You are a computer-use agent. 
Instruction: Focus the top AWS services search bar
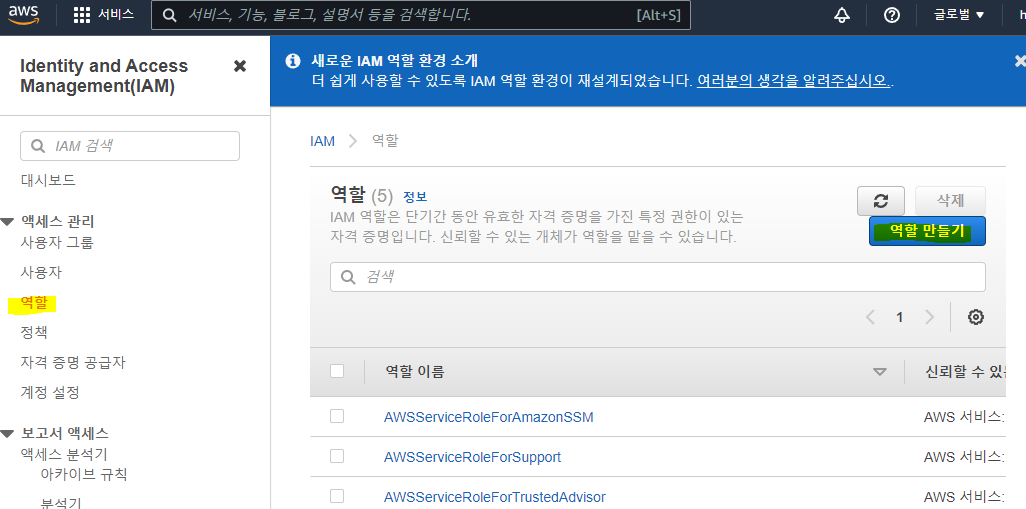tap(421, 15)
